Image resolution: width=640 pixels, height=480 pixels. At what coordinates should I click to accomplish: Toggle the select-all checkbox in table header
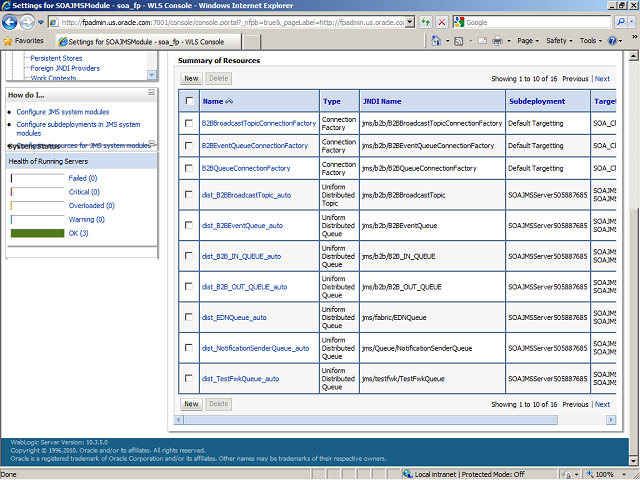pyautogui.click(x=189, y=101)
